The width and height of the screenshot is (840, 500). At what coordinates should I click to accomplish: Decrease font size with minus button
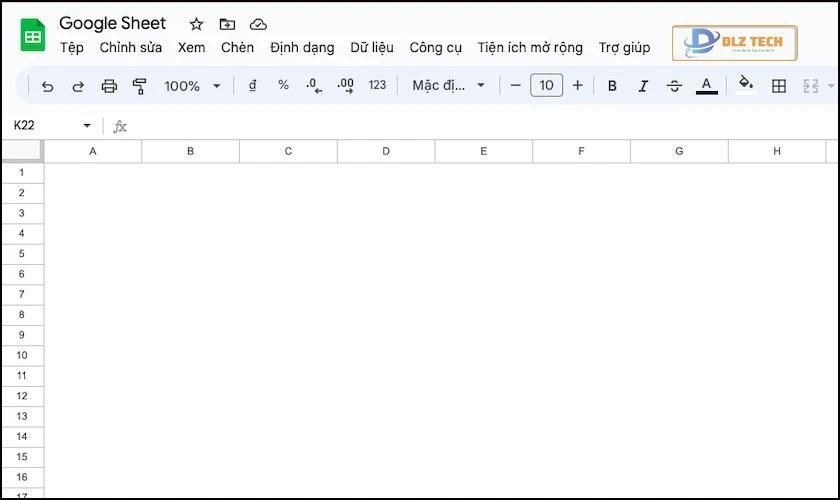point(516,86)
